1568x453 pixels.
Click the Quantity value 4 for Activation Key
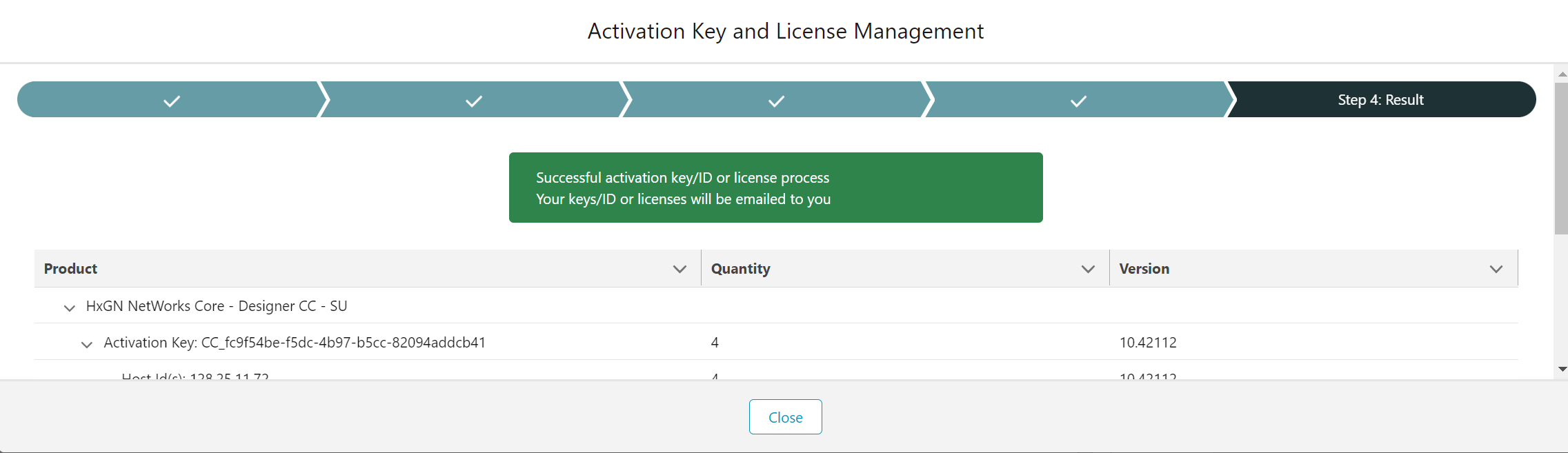(715, 343)
